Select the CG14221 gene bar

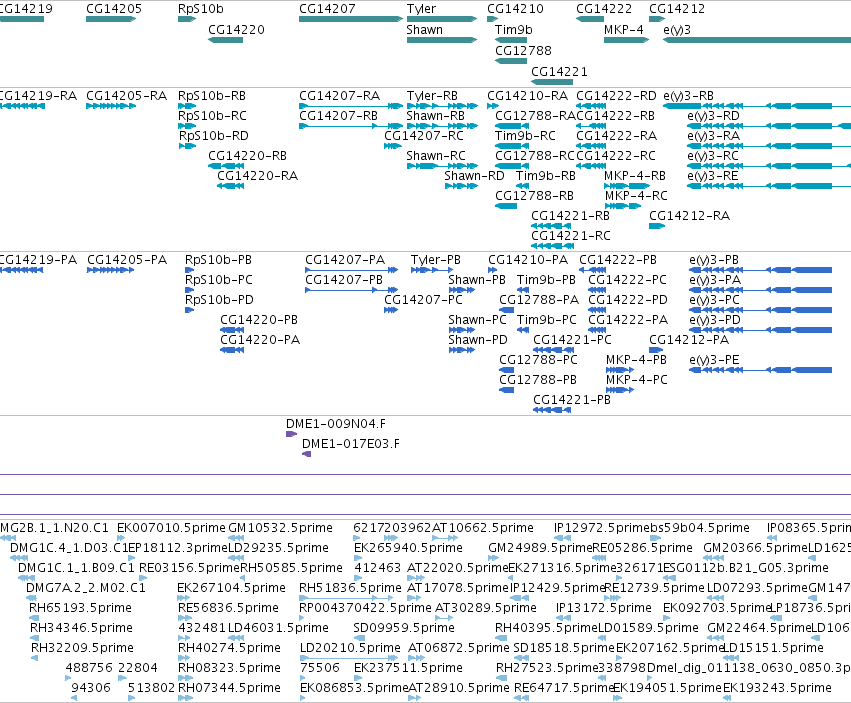(x=551, y=82)
